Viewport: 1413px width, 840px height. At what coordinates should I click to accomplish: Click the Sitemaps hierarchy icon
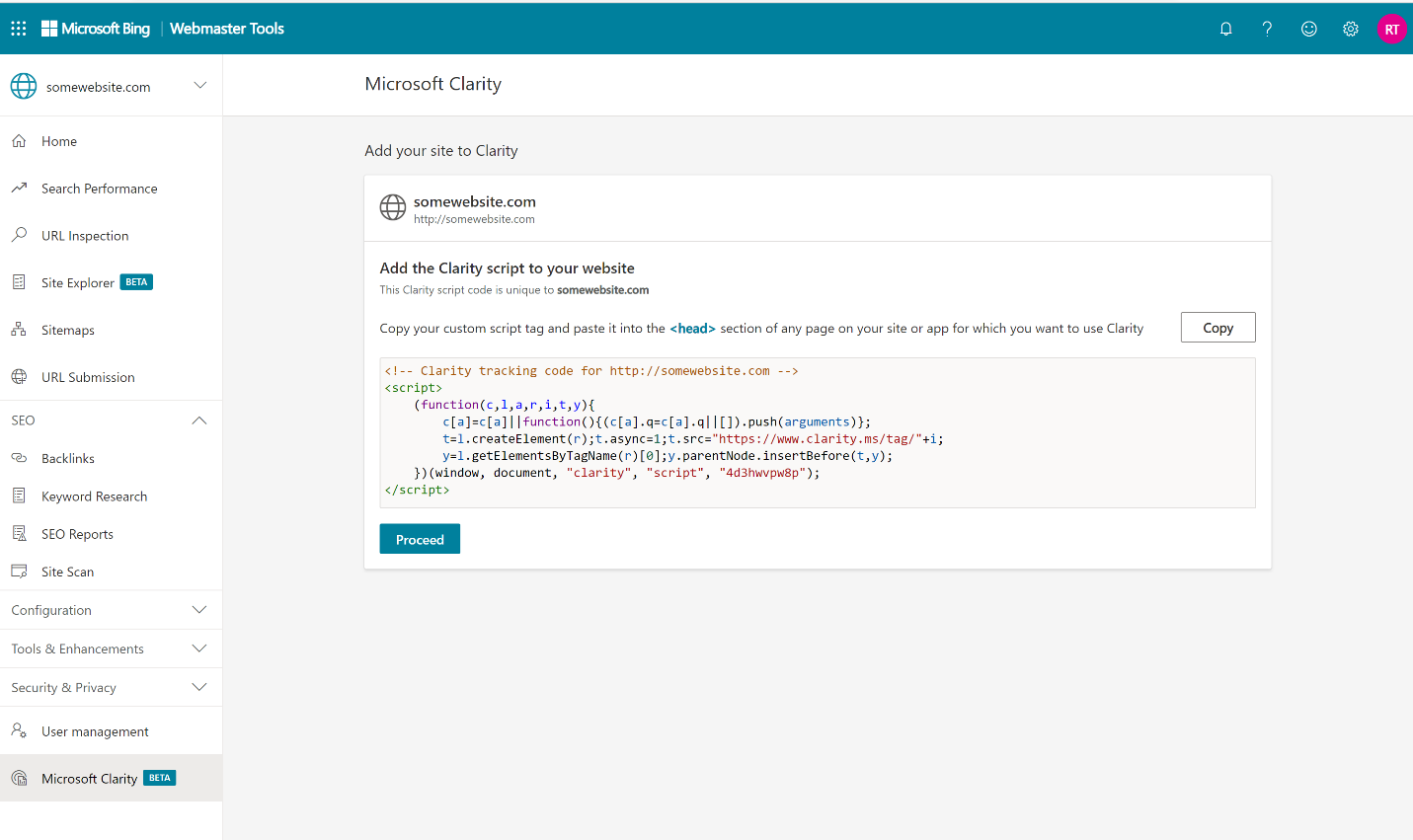click(19, 330)
